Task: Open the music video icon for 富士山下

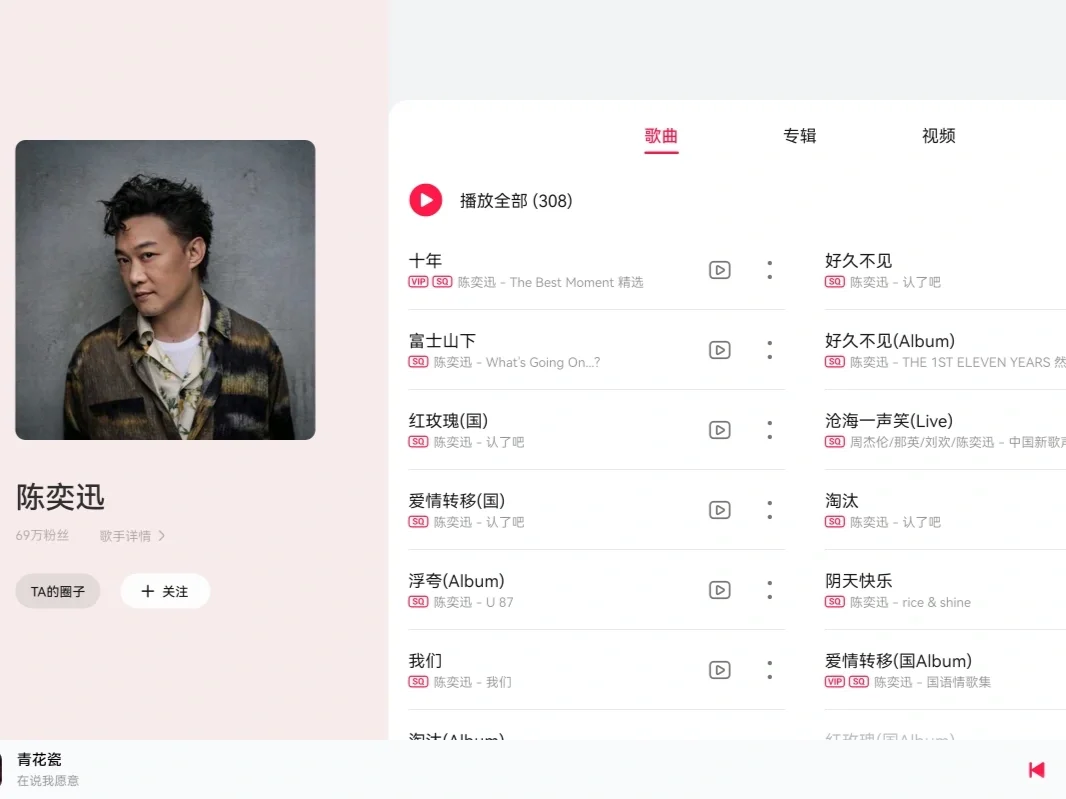Action: [719, 350]
